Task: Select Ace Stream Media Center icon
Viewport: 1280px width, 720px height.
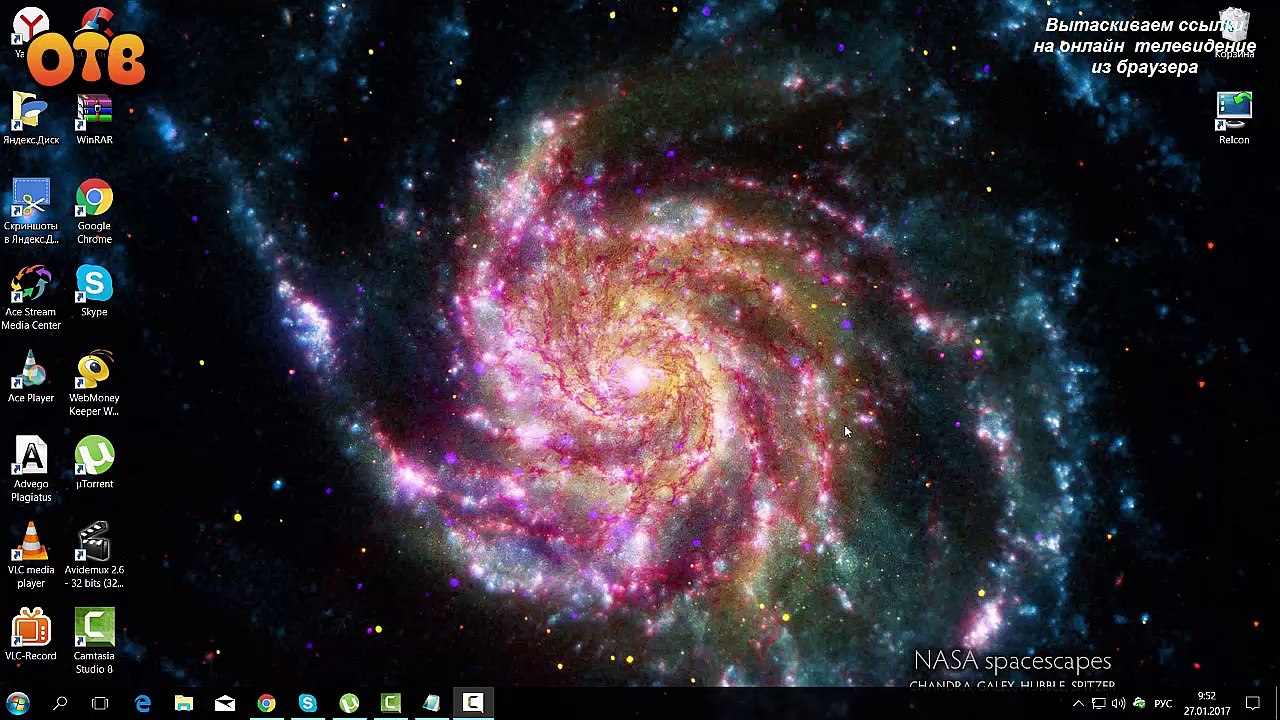Action: [31, 297]
